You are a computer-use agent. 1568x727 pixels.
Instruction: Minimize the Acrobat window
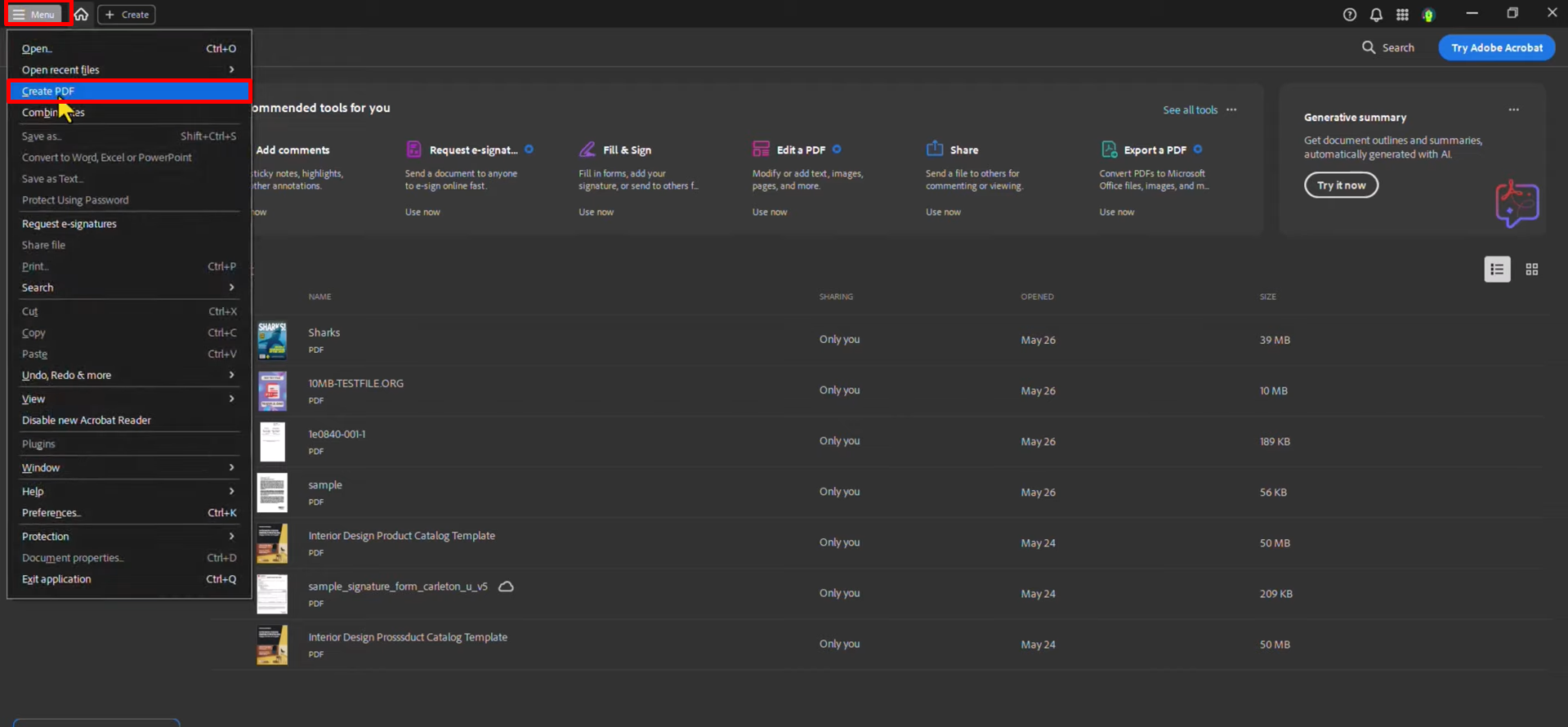pos(1472,13)
